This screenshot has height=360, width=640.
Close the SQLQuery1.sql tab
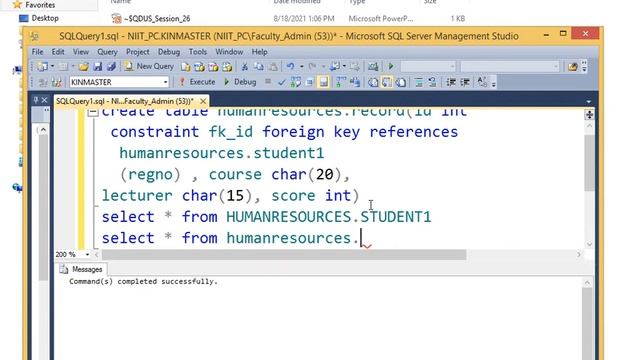pos(203,101)
